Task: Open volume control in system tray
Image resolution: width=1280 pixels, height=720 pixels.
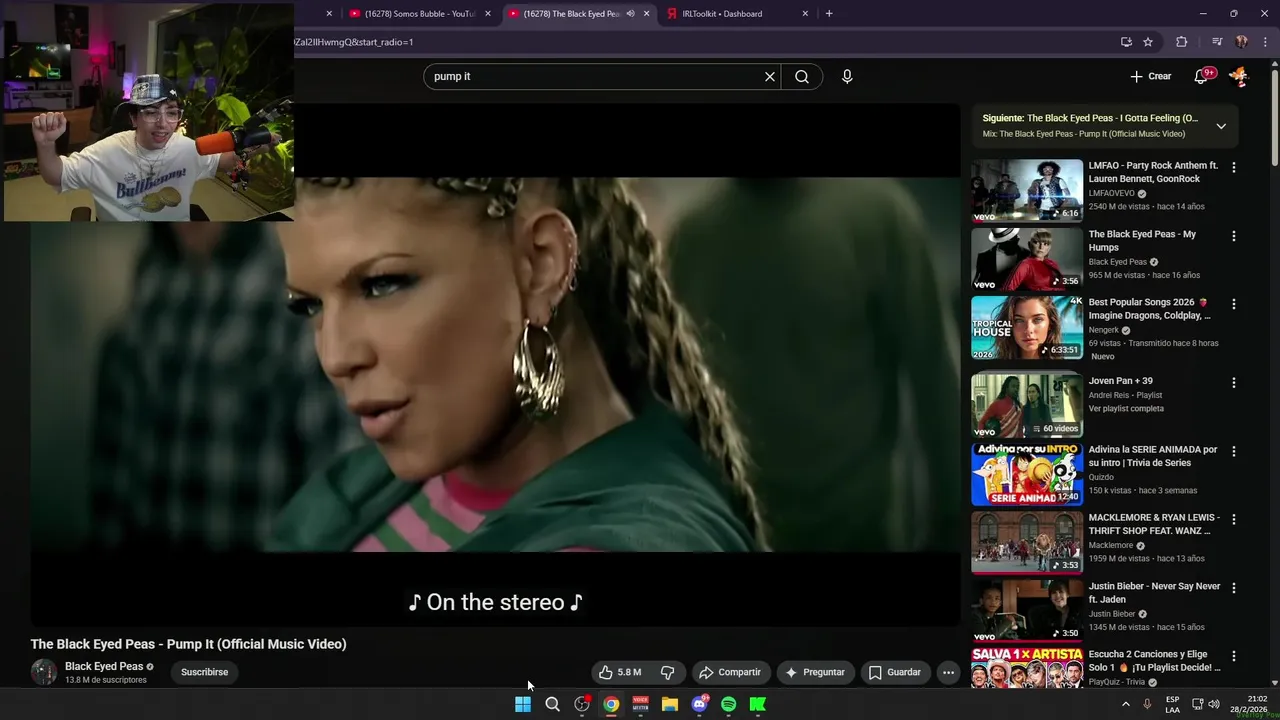Action: [1214, 704]
